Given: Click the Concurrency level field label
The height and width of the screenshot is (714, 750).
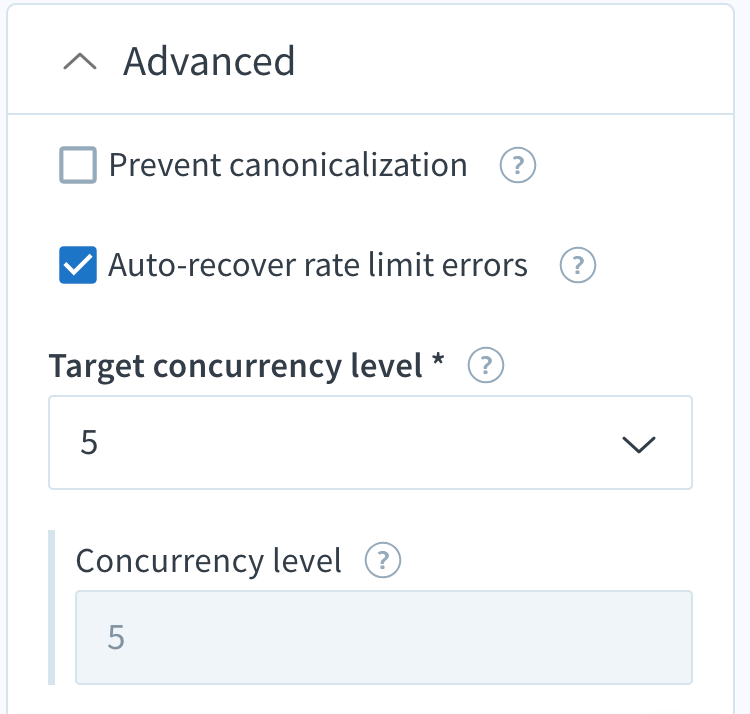Looking at the screenshot, I should click(x=209, y=561).
